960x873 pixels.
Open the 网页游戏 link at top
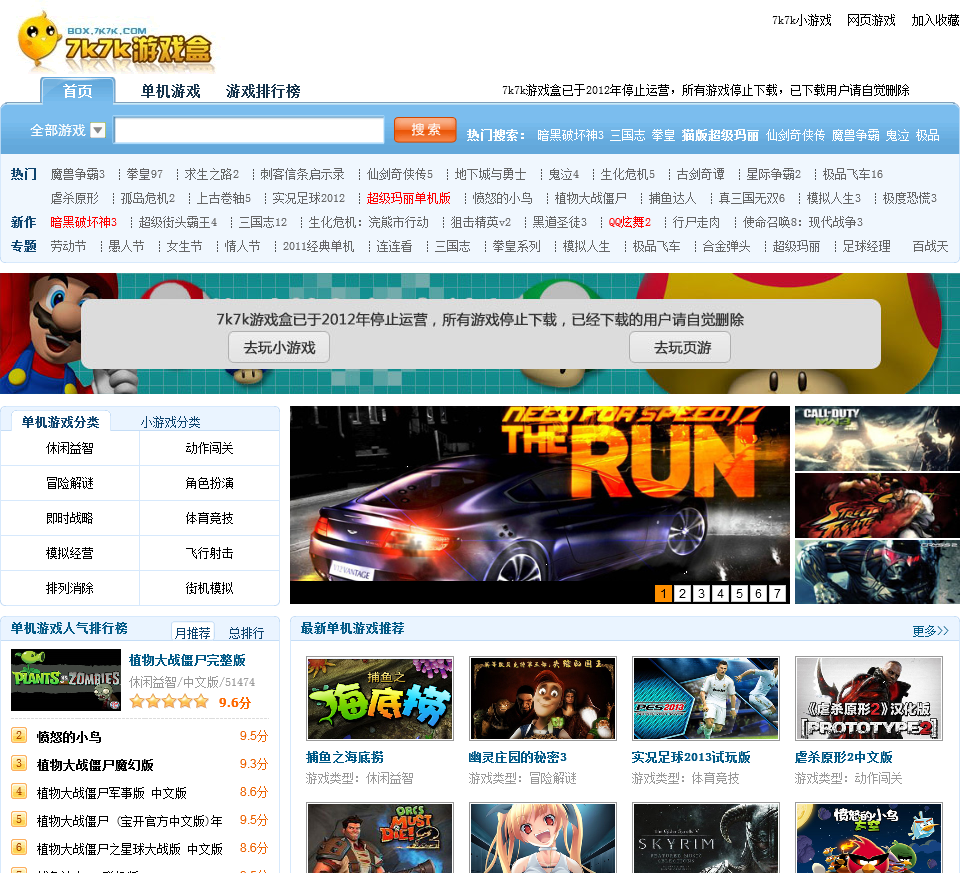[x=871, y=20]
